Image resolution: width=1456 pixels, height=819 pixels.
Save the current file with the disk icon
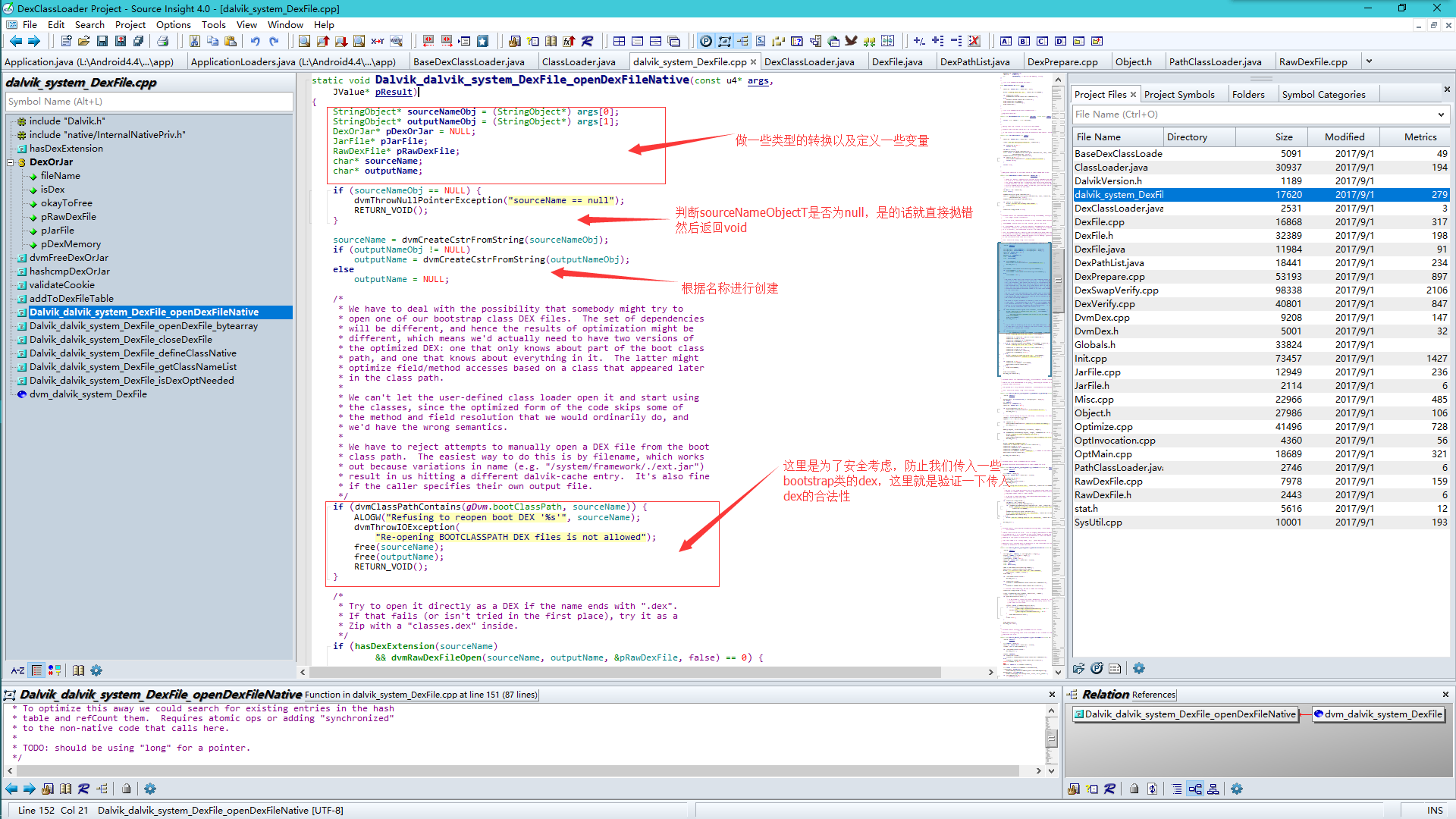pyautogui.click(x=102, y=42)
